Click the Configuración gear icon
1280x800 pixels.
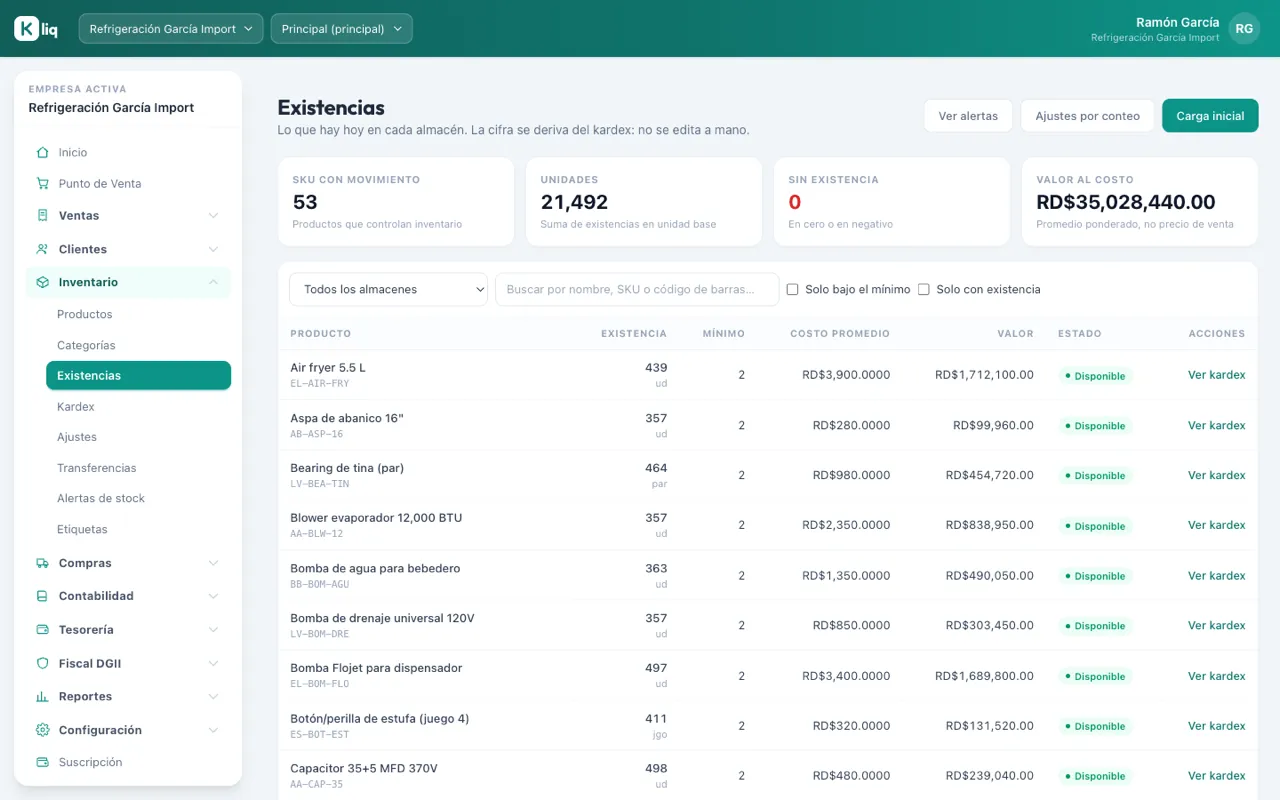pyautogui.click(x=42, y=730)
